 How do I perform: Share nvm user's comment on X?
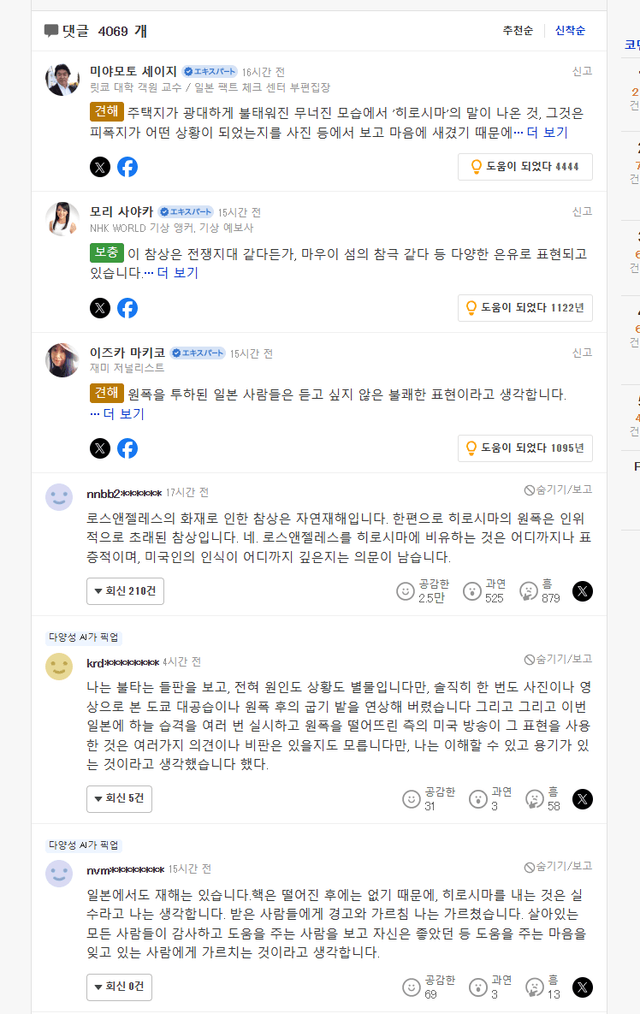[582, 987]
